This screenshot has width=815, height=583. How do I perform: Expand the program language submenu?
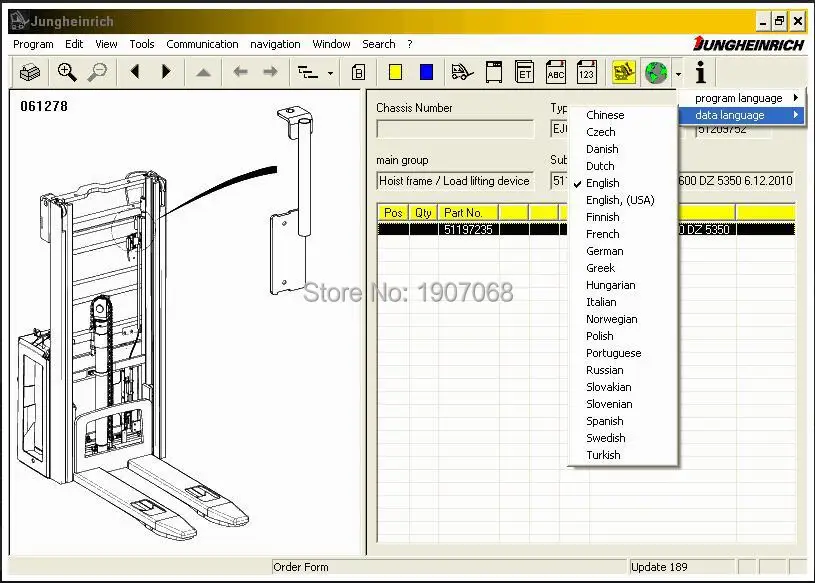(x=742, y=98)
